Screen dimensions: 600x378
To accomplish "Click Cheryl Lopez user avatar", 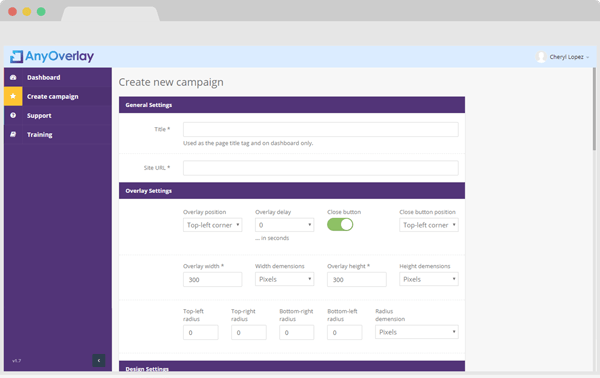I will [541, 57].
